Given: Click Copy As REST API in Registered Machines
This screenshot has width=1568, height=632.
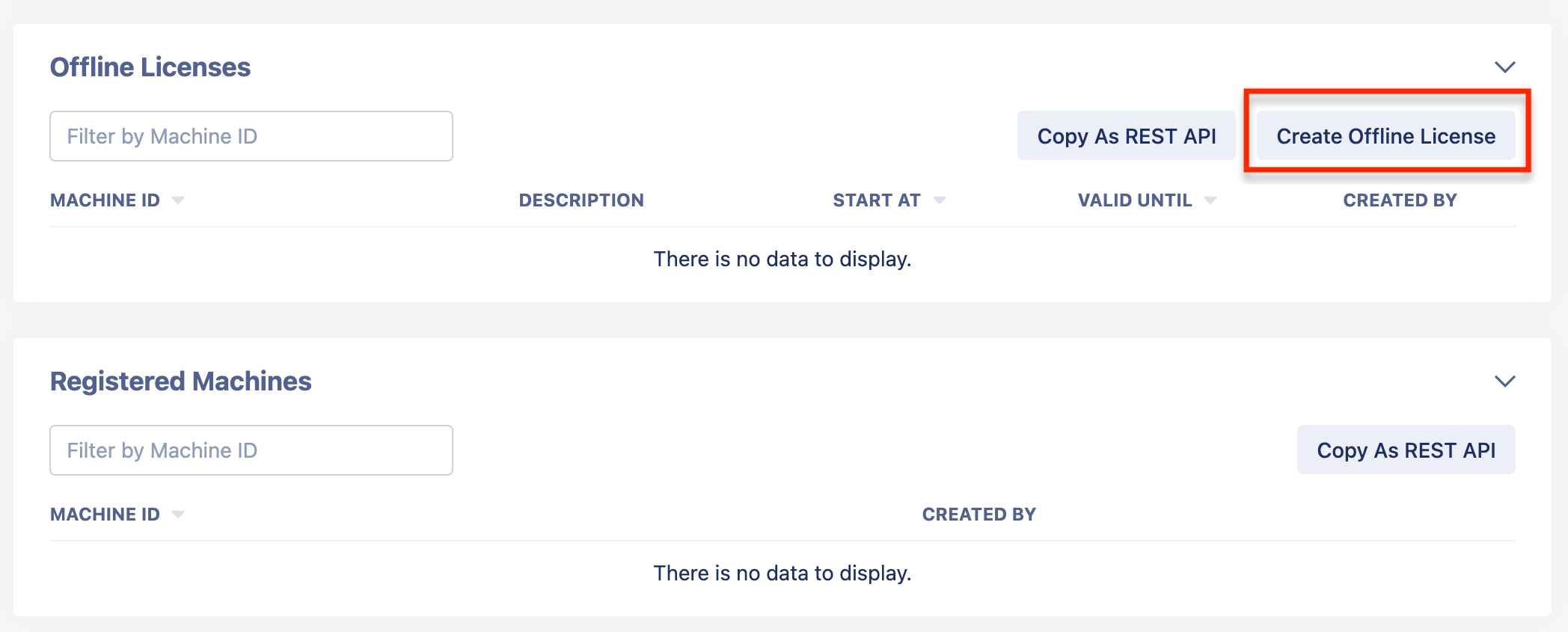Looking at the screenshot, I should [x=1406, y=450].
